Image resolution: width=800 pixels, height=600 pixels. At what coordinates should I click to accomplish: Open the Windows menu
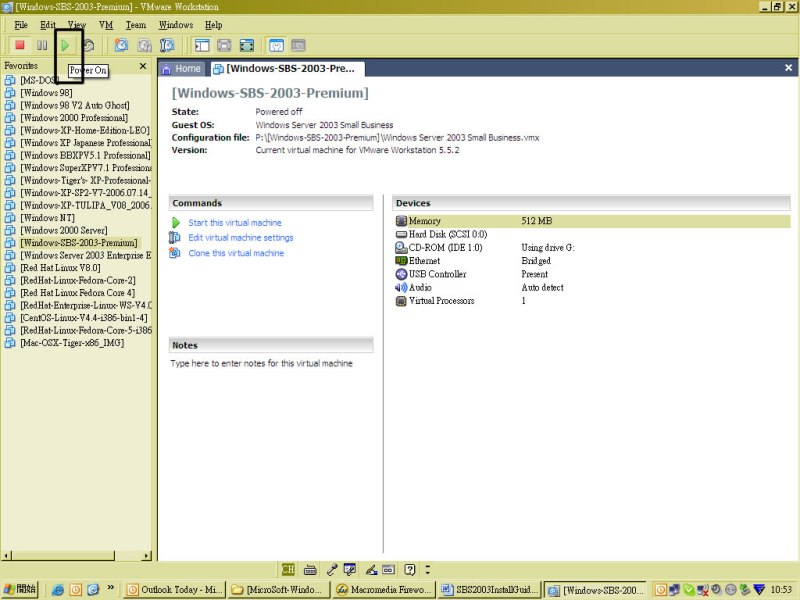[176, 25]
